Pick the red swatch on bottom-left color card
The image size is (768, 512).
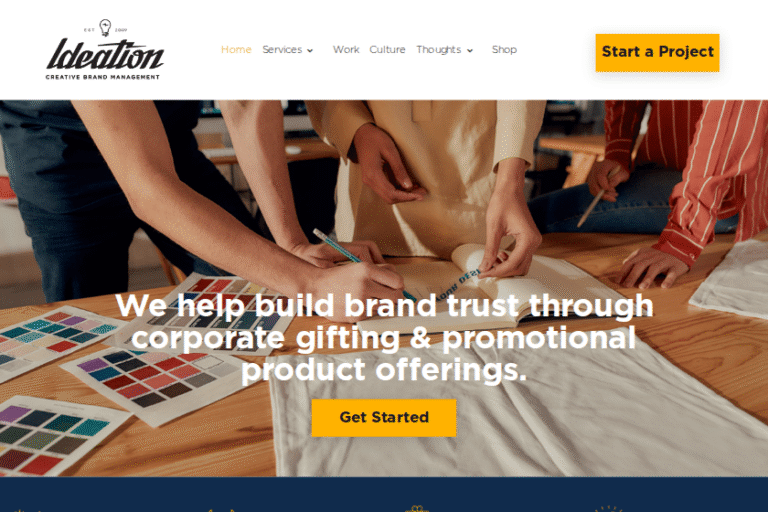40,464
